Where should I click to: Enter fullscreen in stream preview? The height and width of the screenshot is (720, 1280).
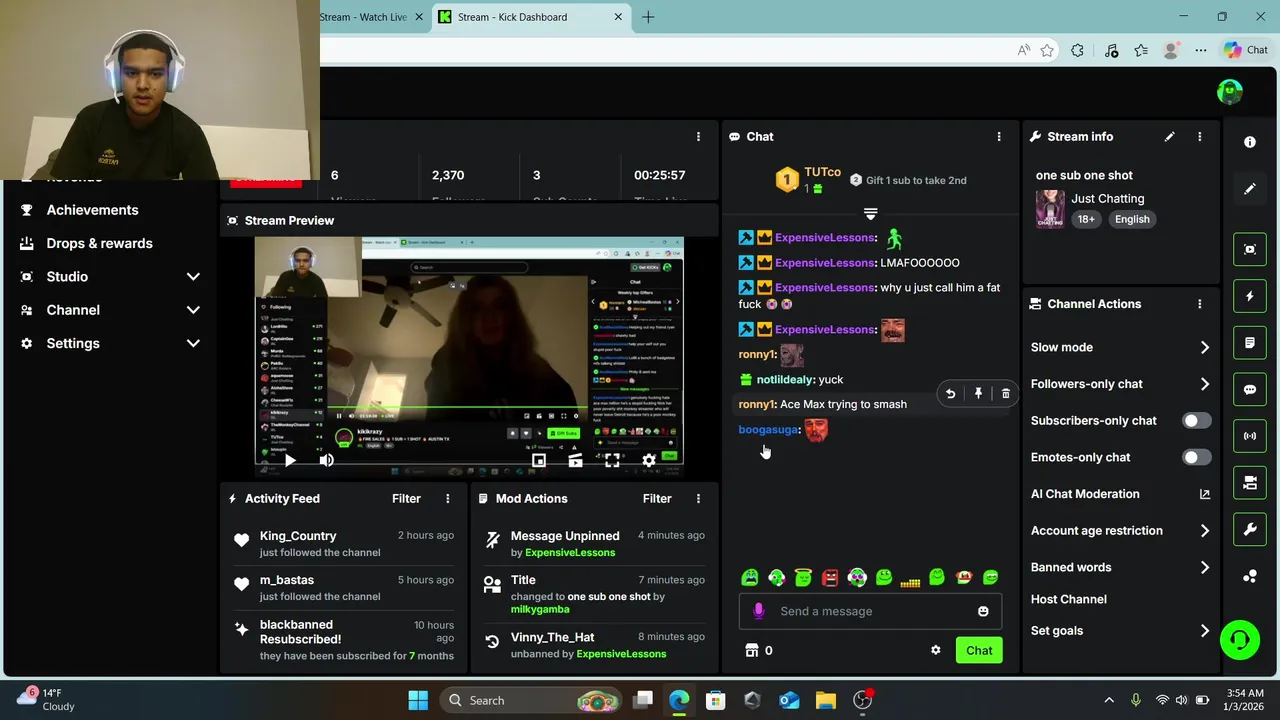tap(612, 460)
